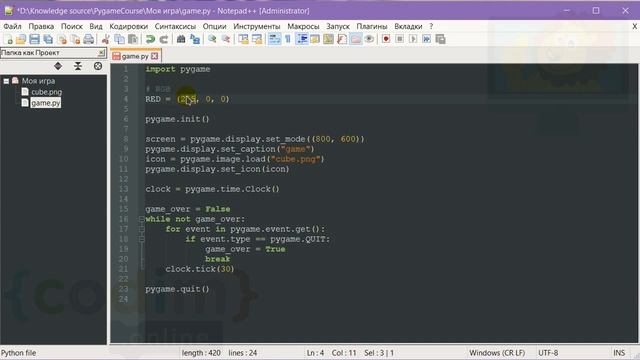
Task: Click the Open file toolbar icon
Action: 21,39
